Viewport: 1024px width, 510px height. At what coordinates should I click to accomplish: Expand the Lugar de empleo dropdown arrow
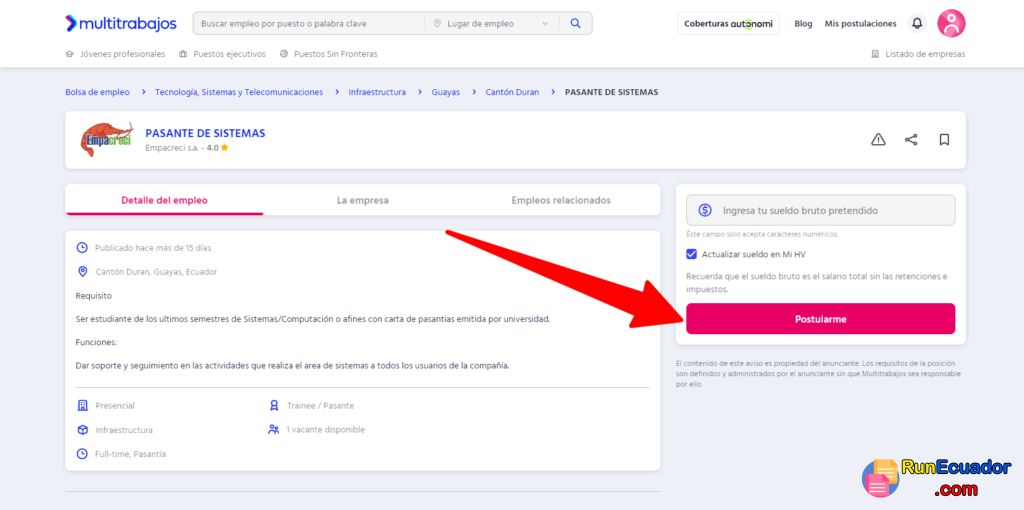(x=545, y=24)
